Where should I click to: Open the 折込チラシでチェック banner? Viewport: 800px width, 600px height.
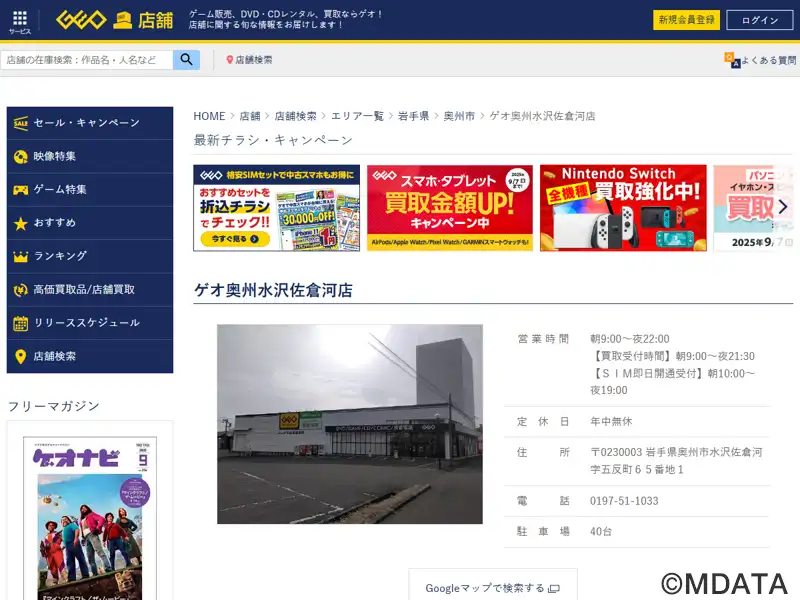[277, 208]
